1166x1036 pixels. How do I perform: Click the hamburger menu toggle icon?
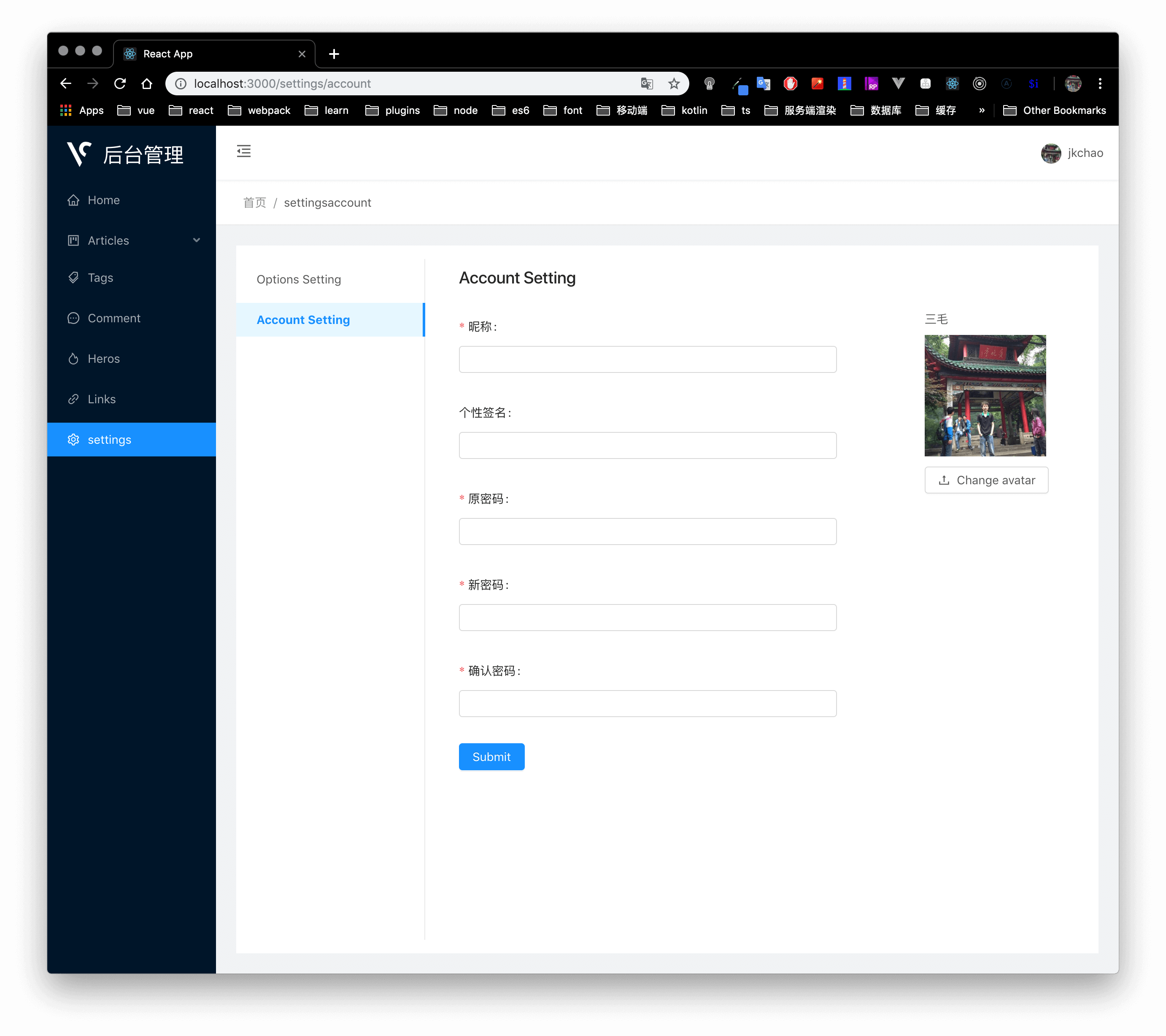[x=244, y=152]
